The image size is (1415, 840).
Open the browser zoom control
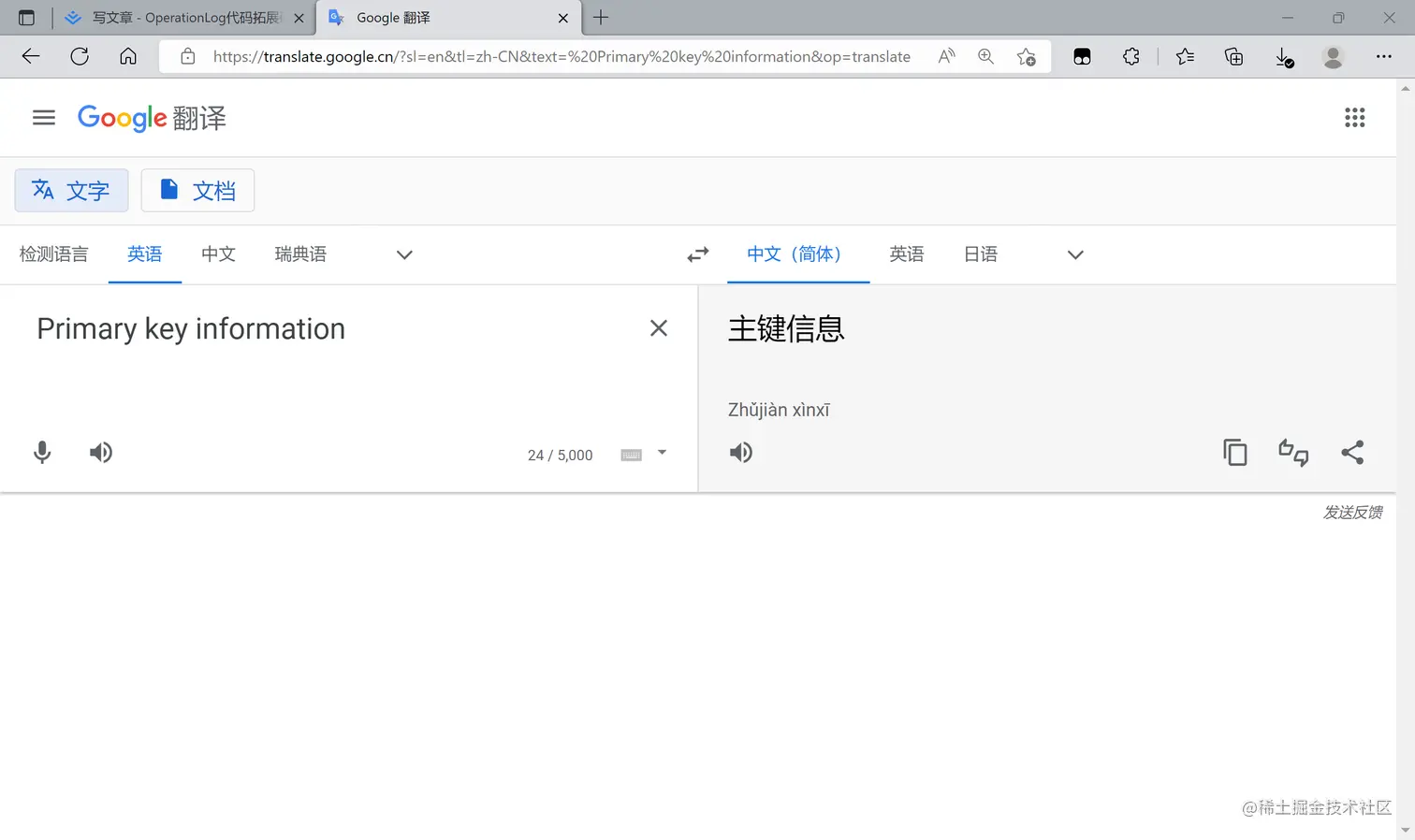tap(985, 56)
